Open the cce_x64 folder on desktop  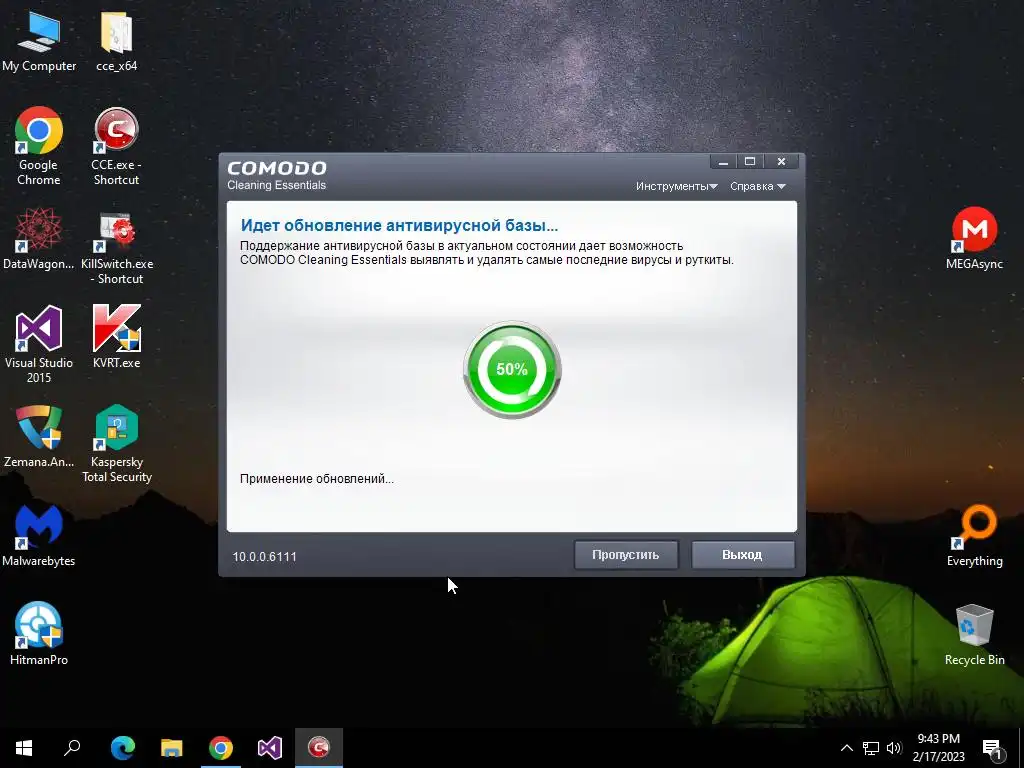[116, 41]
